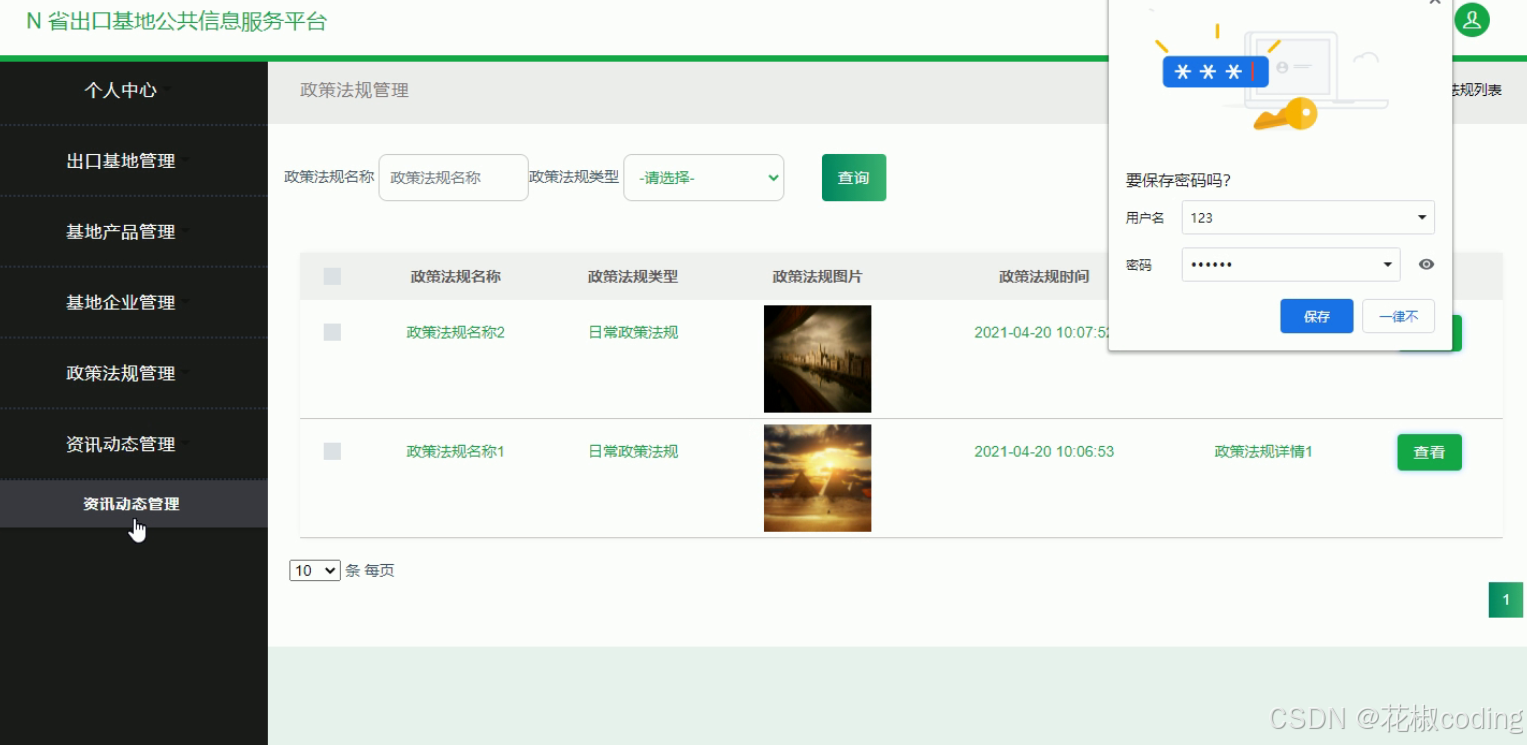Open the 政策法规名称2 row image thumbnail

click(817, 359)
